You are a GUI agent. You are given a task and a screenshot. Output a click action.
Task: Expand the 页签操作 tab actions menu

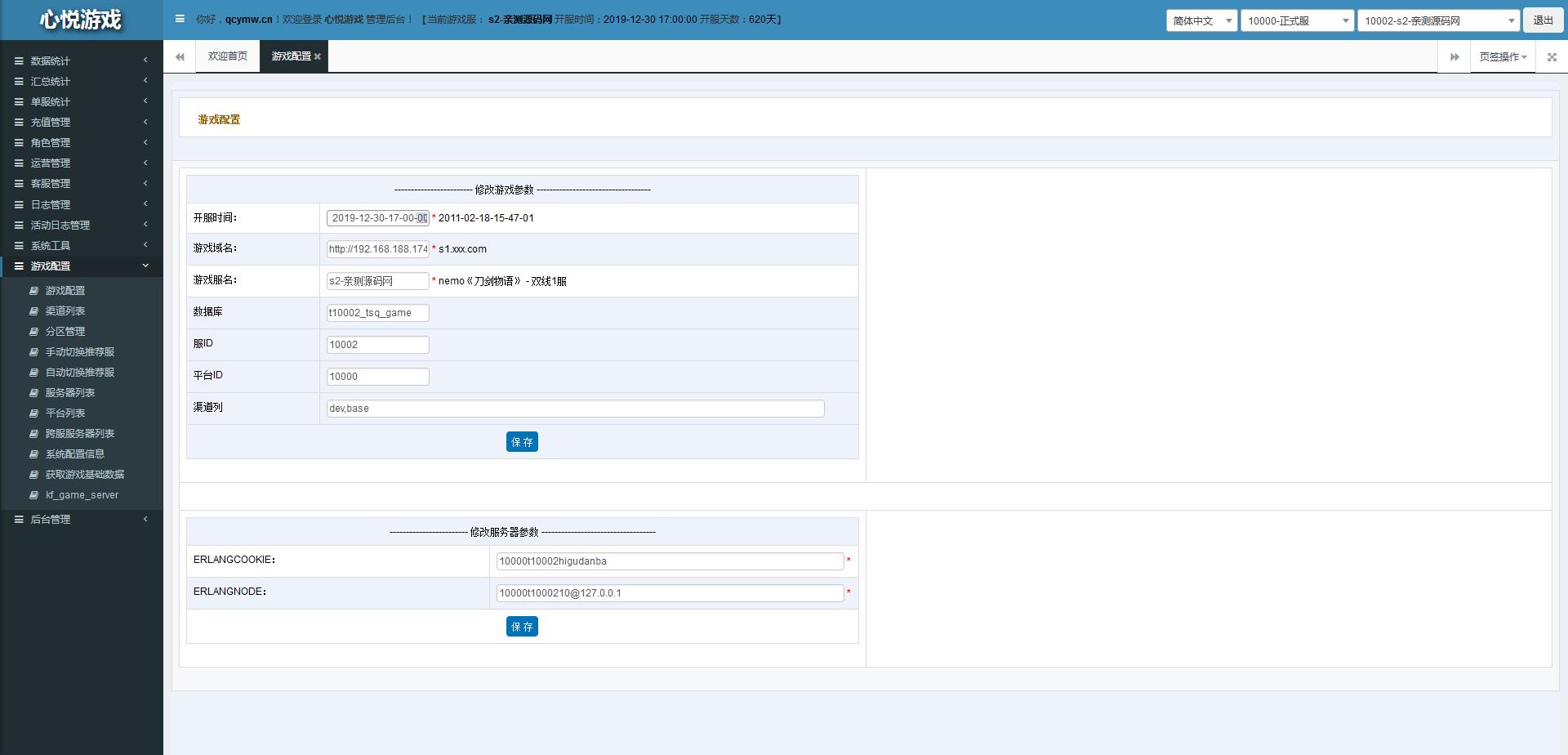click(x=1503, y=56)
